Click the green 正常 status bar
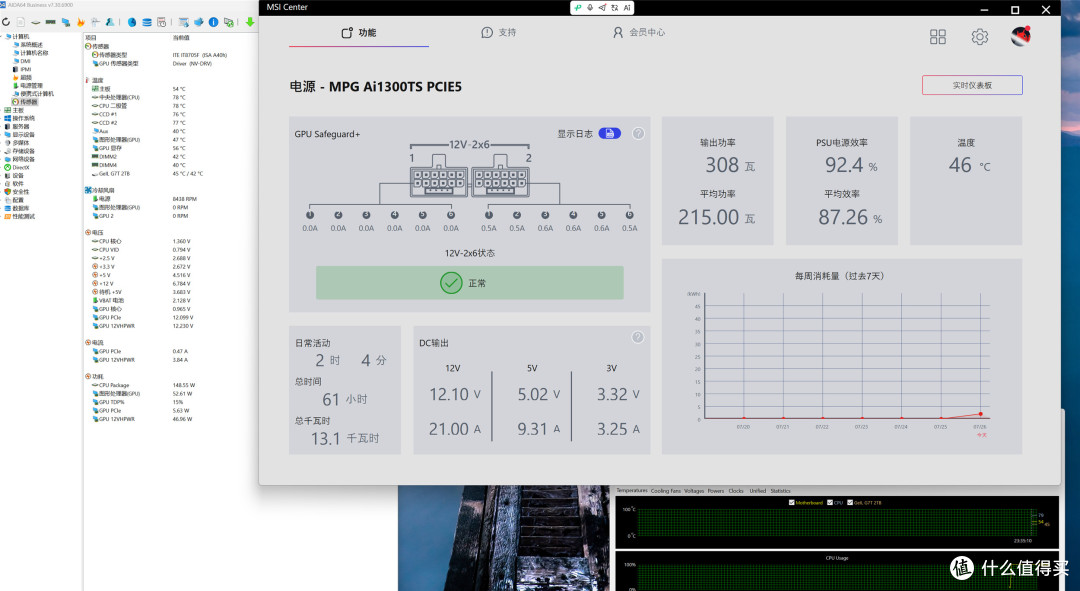 [470, 283]
